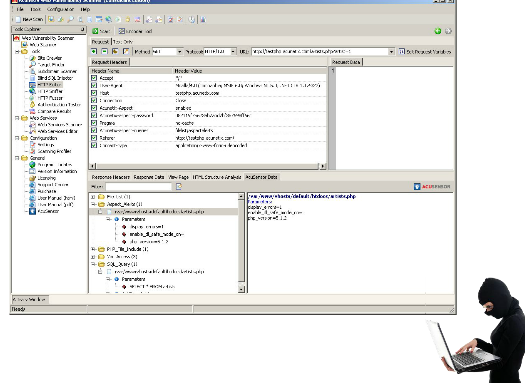
Task: Toggle the Referer header checkbox
Action: pos(94,138)
